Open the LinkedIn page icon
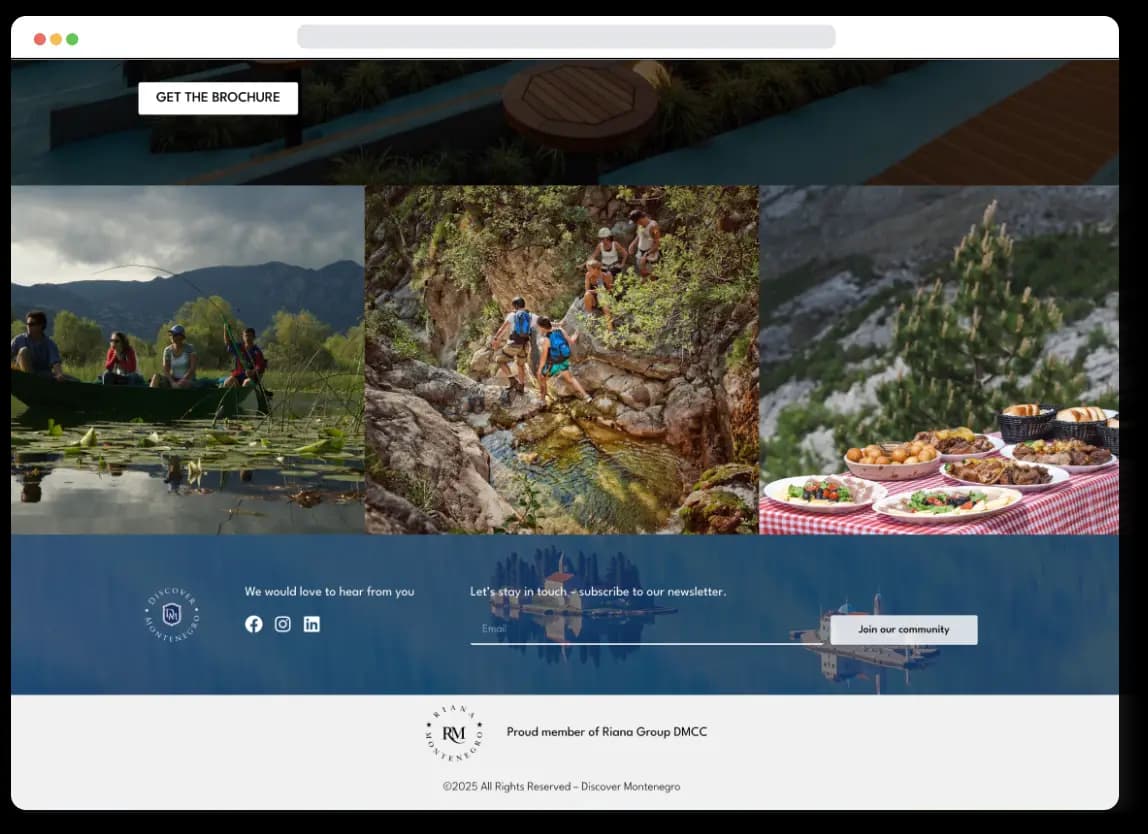This screenshot has width=1148, height=834. pyautogui.click(x=312, y=624)
